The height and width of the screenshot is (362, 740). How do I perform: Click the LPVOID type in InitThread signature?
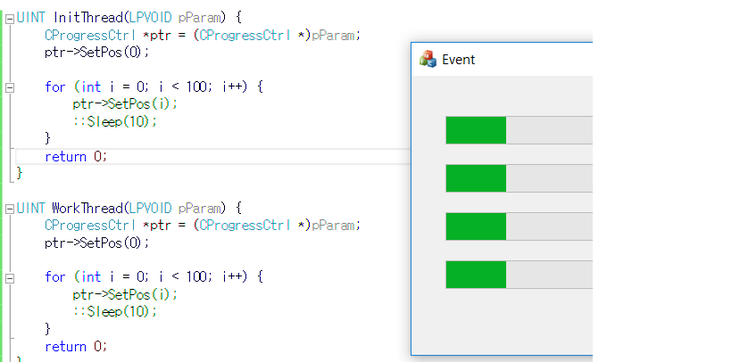(x=151, y=18)
